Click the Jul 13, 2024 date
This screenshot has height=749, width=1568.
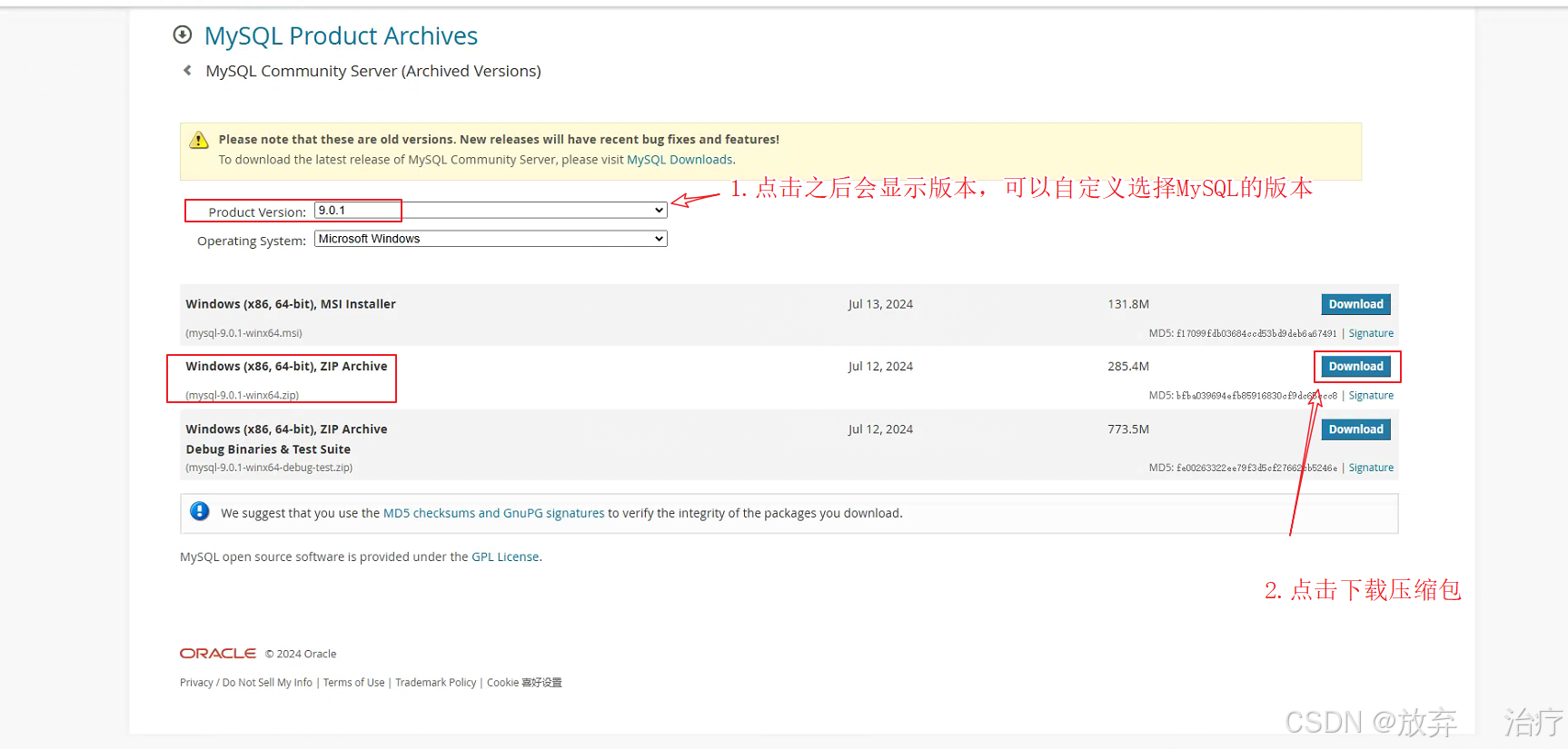tap(880, 304)
